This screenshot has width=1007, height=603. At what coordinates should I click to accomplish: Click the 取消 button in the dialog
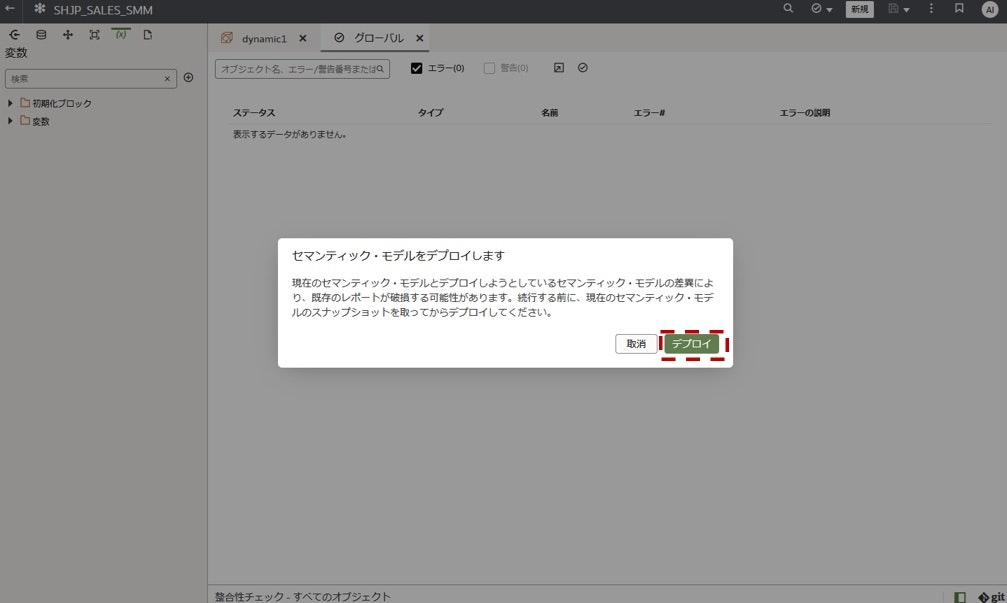pyautogui.click(x=636, y=344)
